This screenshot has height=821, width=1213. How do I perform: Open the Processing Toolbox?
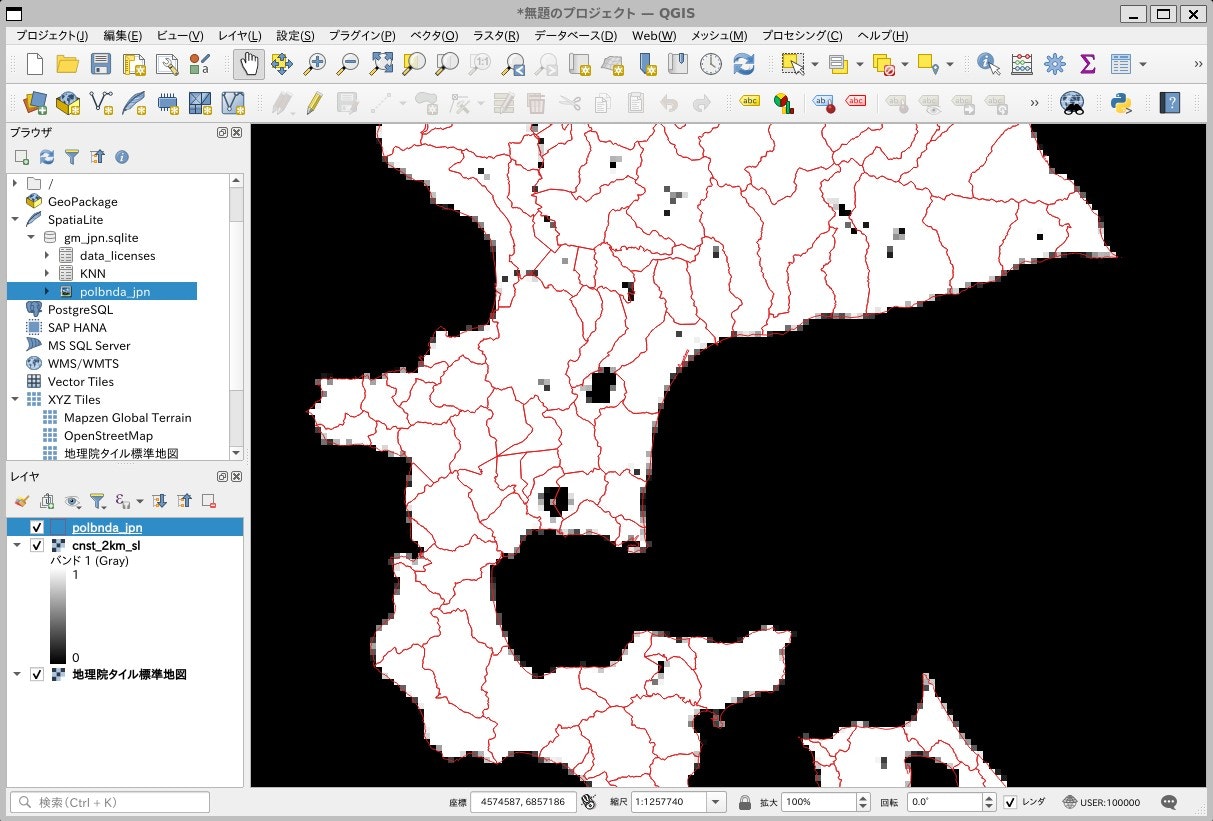pyautogui.click(x=1054, y=63)
